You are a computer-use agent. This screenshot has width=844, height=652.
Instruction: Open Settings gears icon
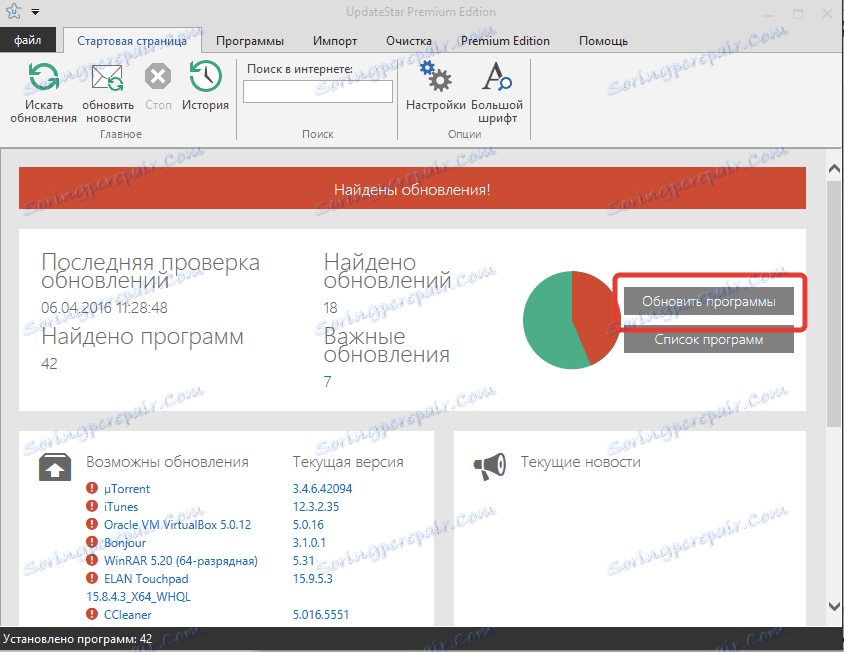pos(435,76)
